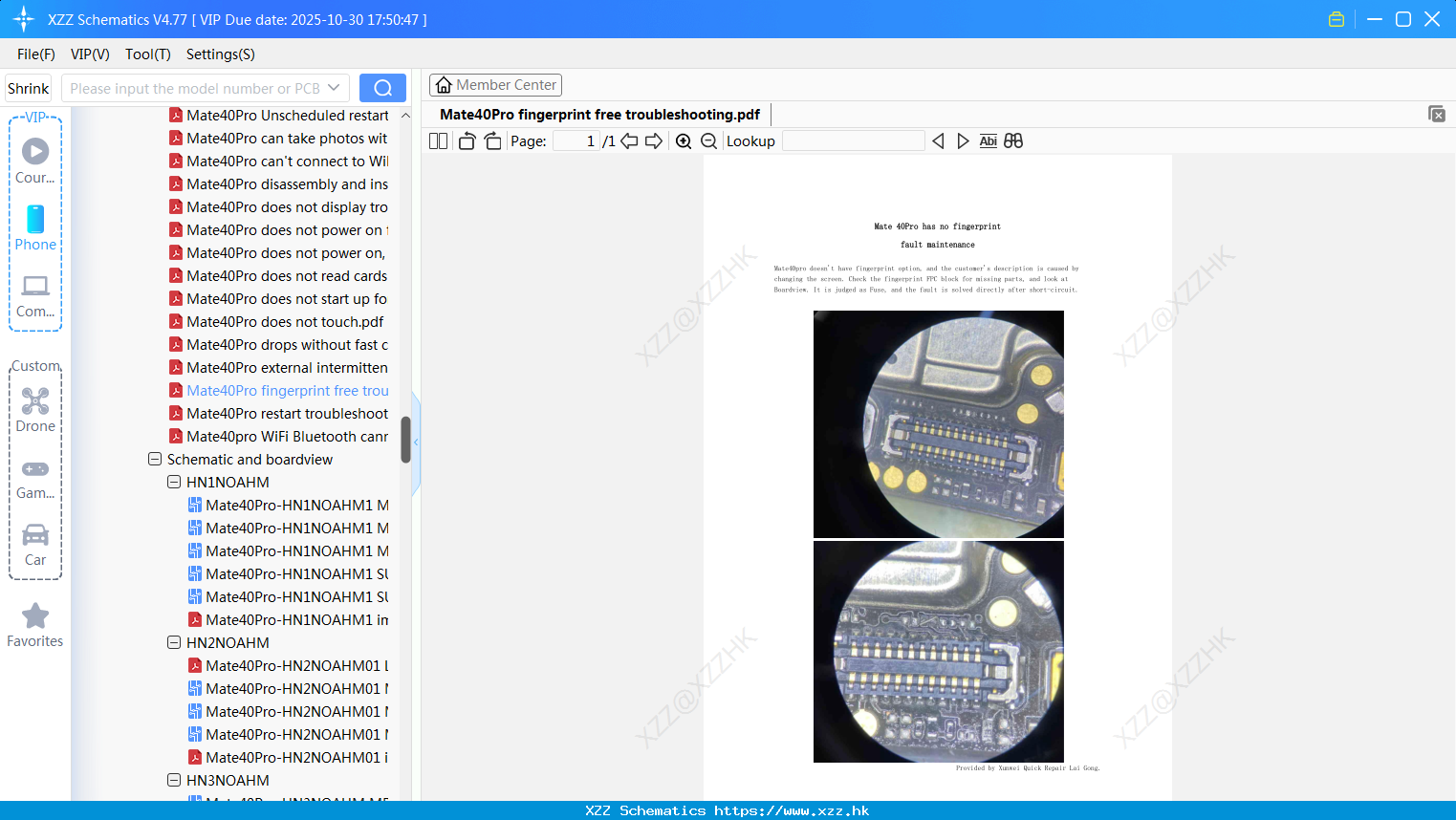Open Mate40Pro drops without fast charge file
Screen dimensions: 1456x820
pyautogui.click(x=279, y=344)
